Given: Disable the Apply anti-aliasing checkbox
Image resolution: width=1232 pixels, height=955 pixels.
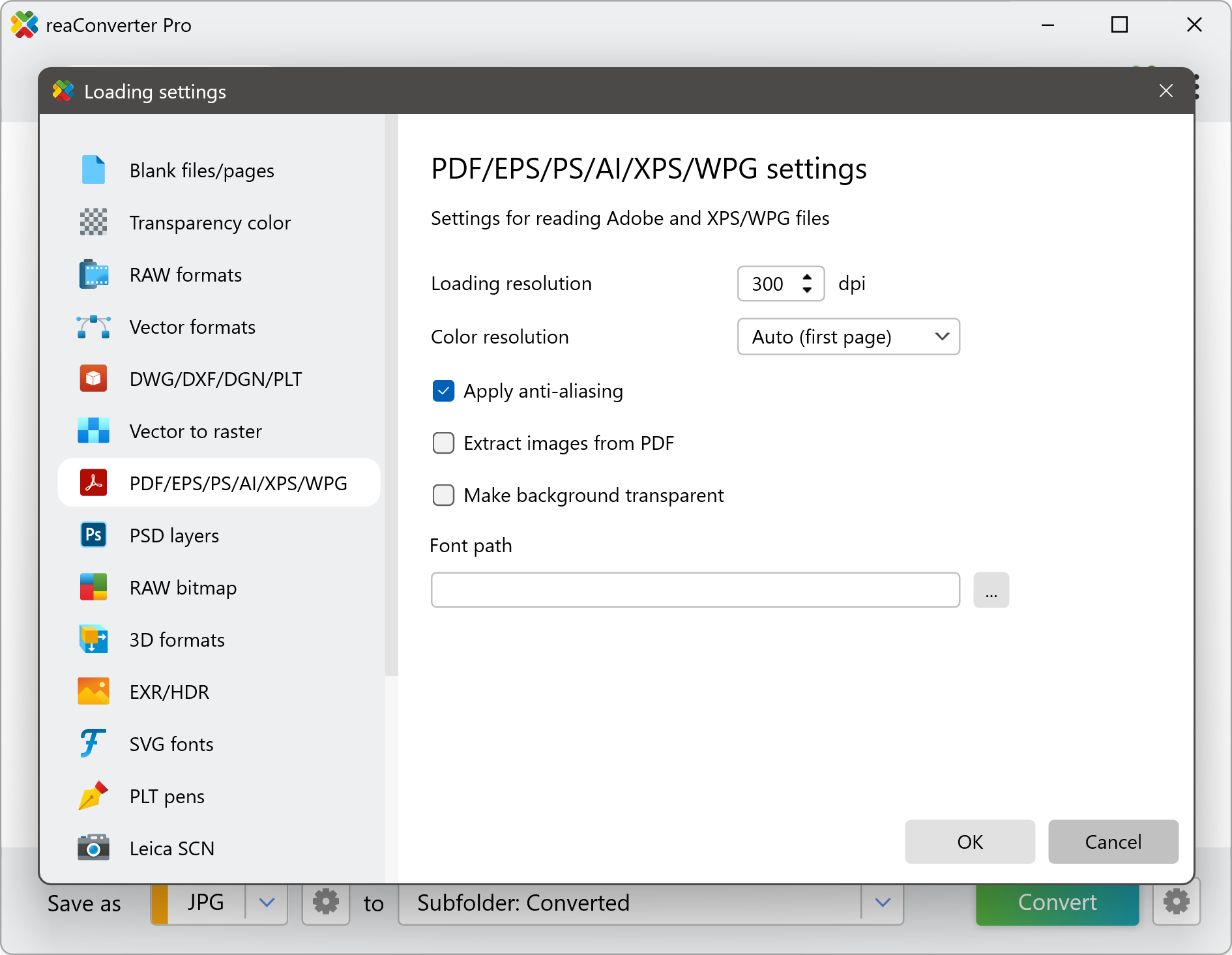Looking at the screenshot, I should [x=443, y=391].
